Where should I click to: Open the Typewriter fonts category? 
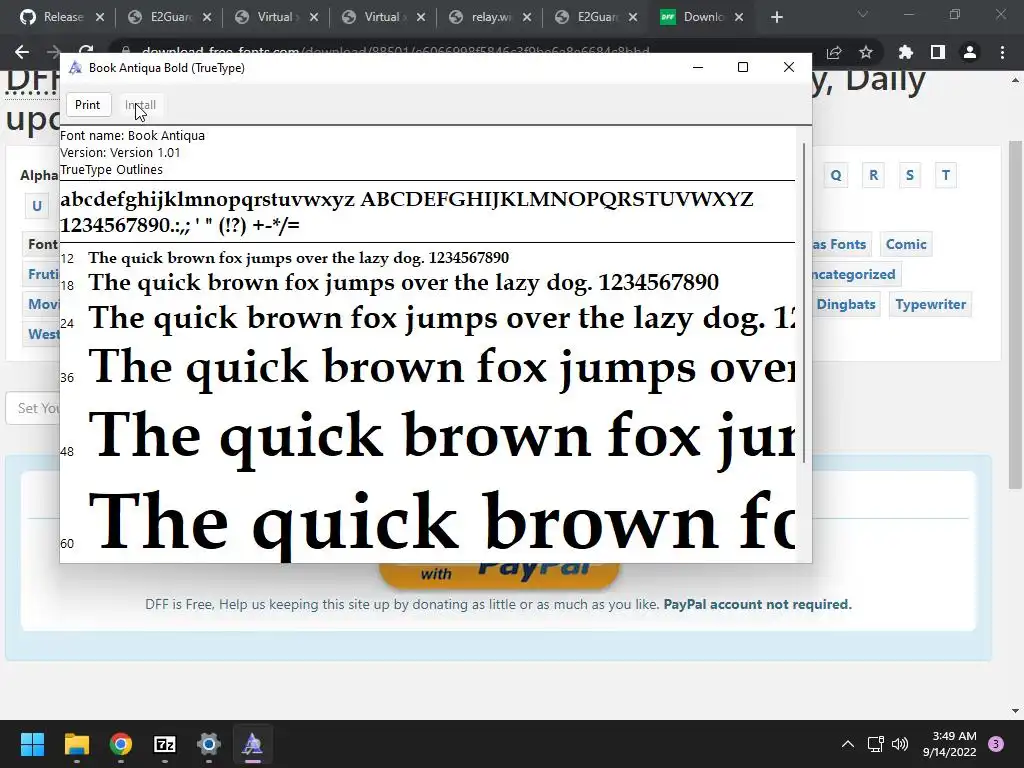tap(930, 304)
